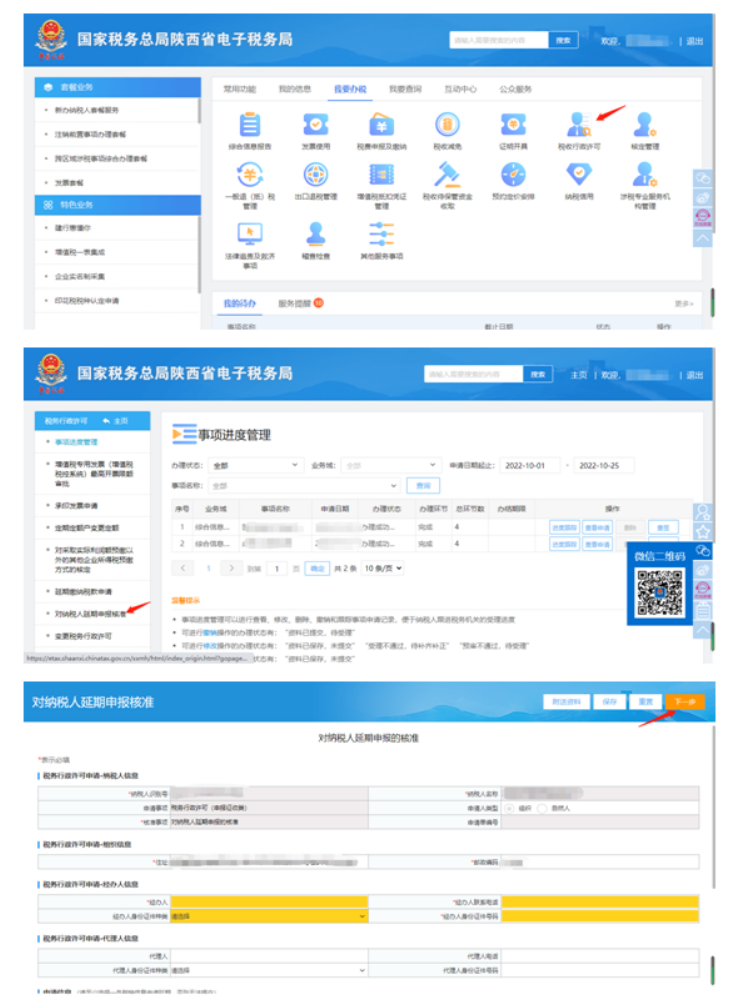Open 事项名称 dropdown

tap(304, 485)
